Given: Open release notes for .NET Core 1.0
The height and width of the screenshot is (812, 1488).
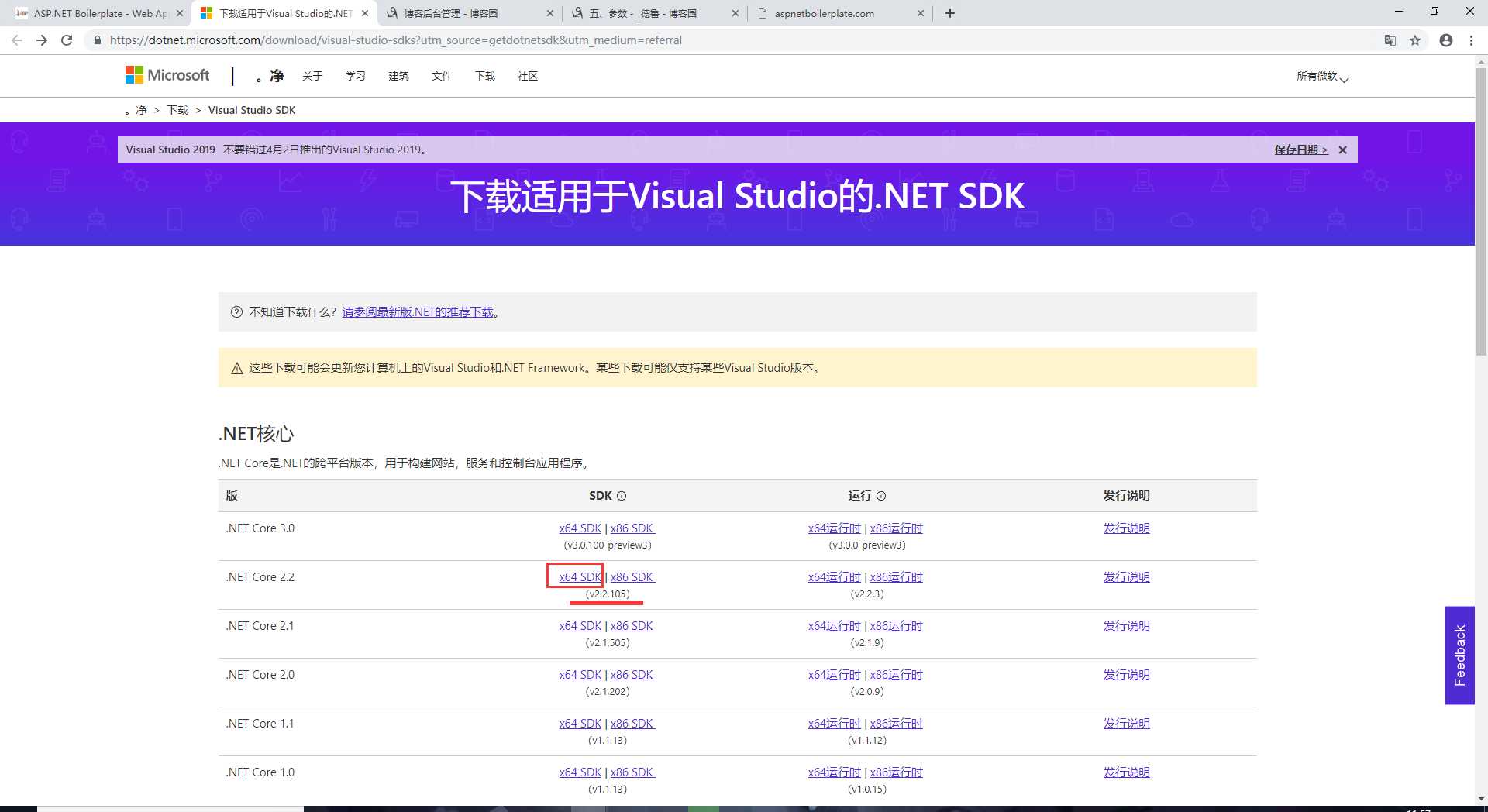Looking at the screenshot, I should click(x=1127, y=772).
